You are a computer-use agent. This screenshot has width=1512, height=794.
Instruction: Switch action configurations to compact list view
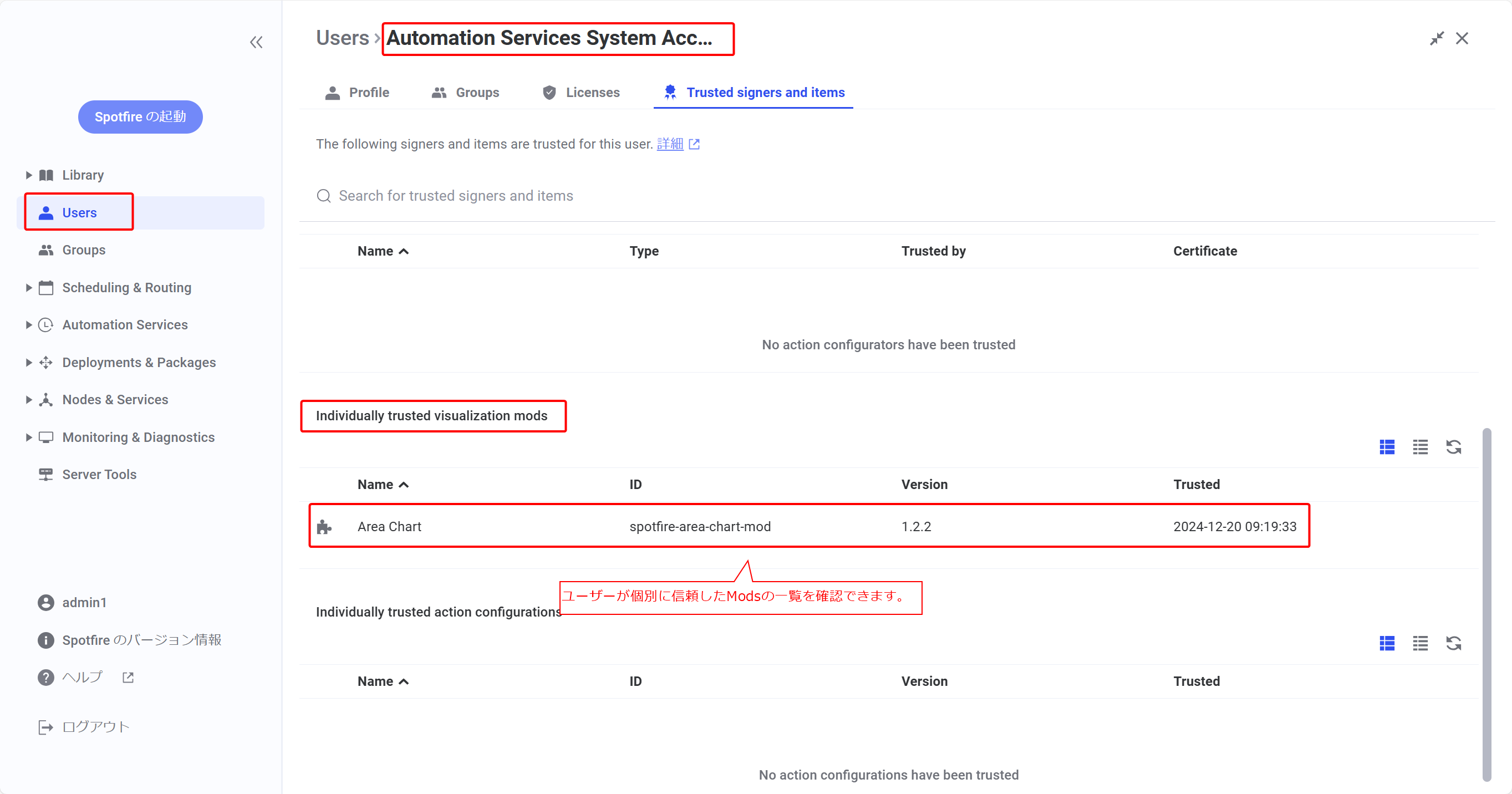click(x=1421, y=644)
